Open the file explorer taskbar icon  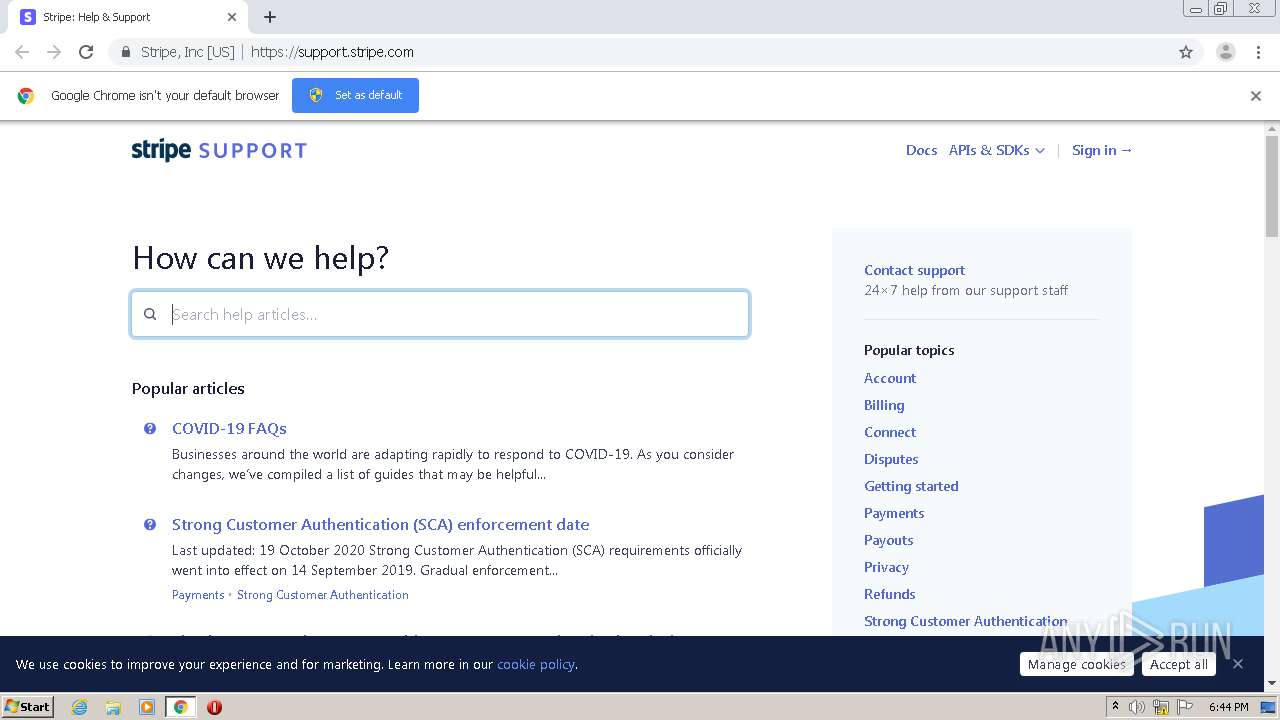[x=113, y=707]
